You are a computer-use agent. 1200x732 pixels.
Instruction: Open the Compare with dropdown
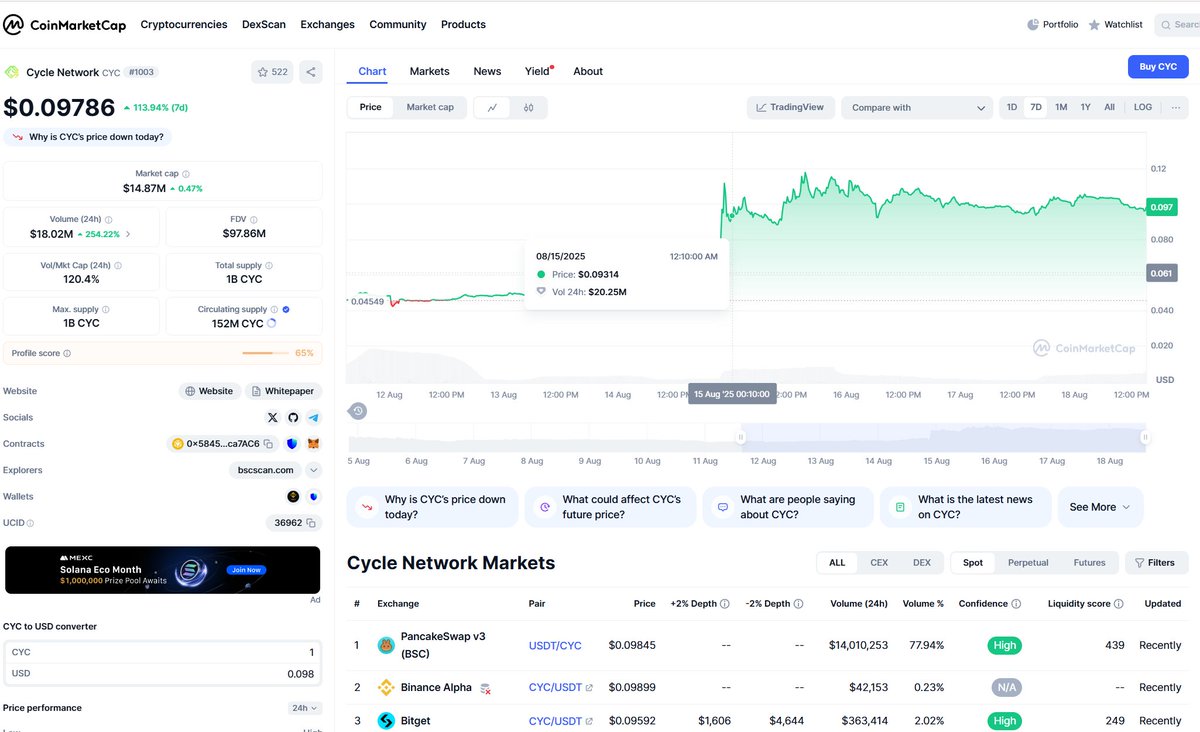(x=917, y=108)
